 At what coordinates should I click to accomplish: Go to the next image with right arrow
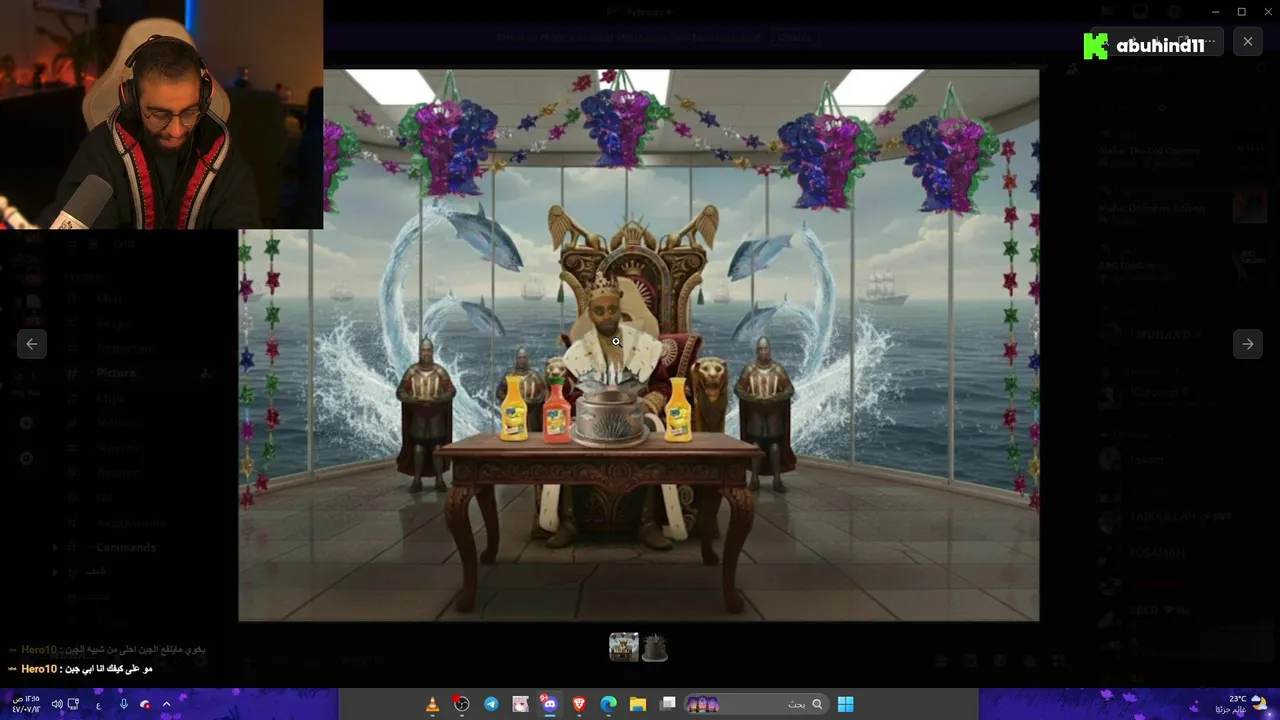[x=1248, y=344]
